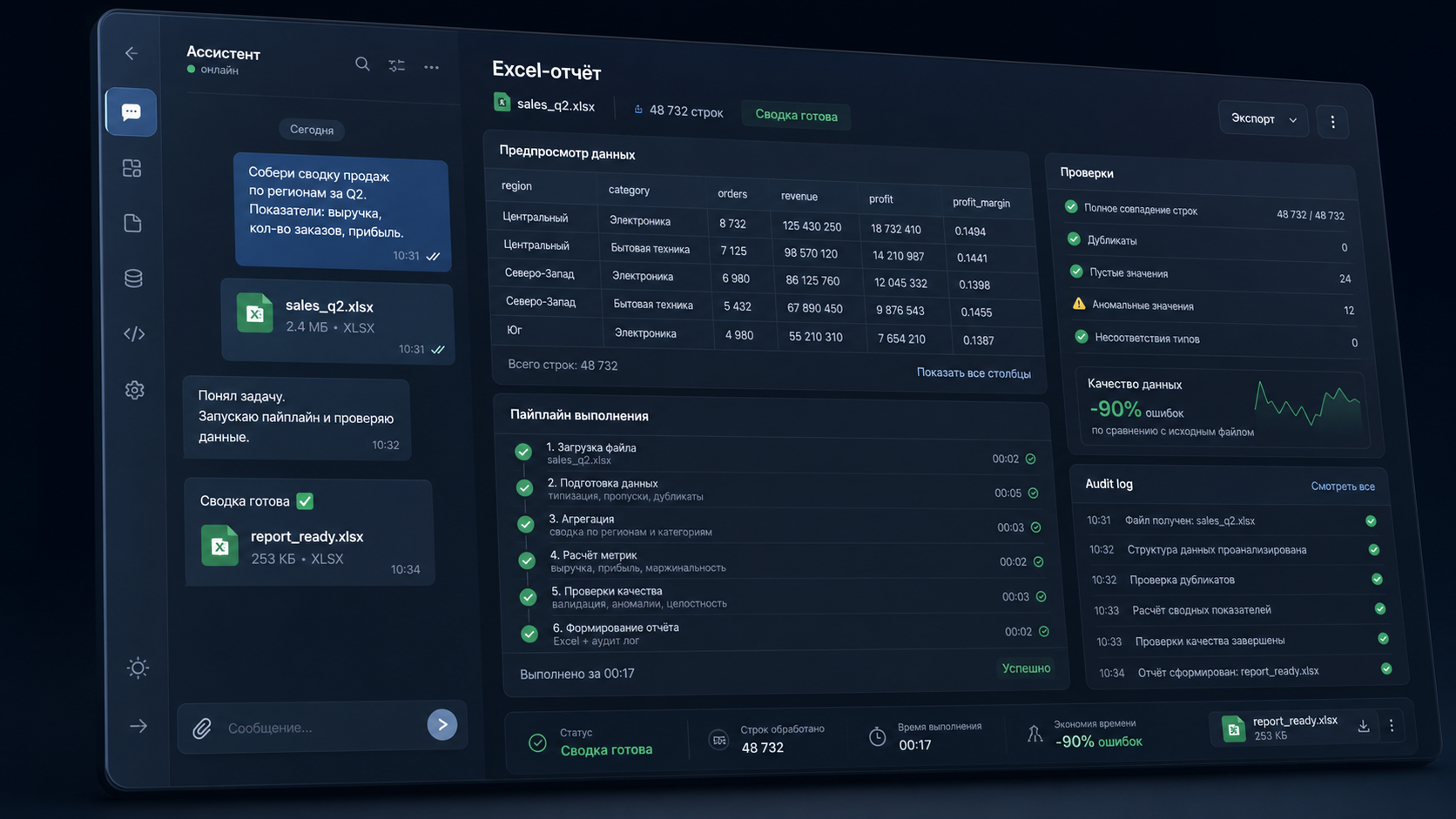Open the documents icon in the sidebar
This screenshot has width=1456, height=819.
(x=132, y=224)
